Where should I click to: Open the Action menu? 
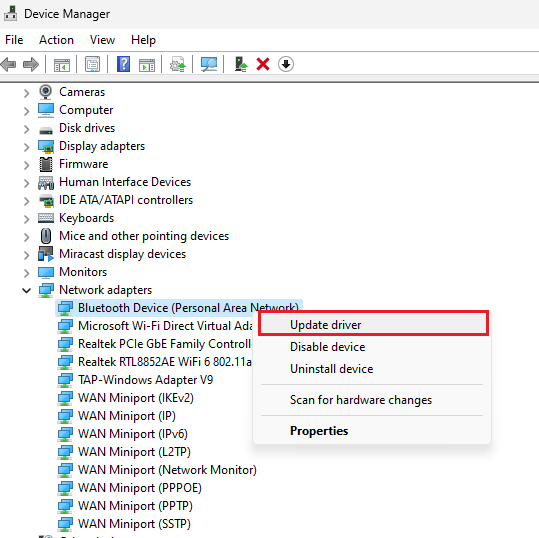[x=56, y=40]
